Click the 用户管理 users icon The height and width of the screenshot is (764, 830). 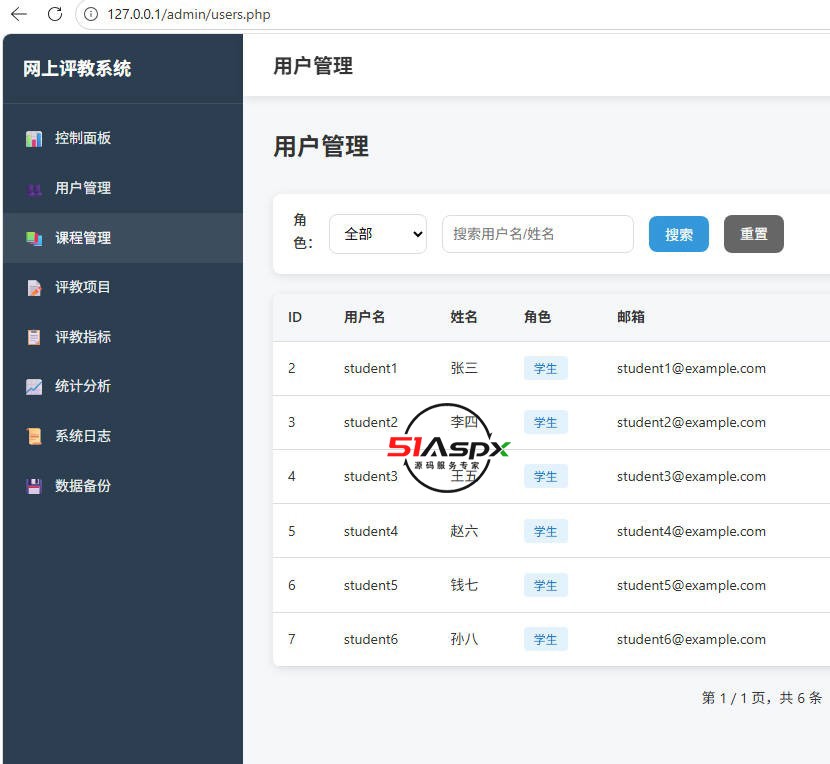click(34, 189)
